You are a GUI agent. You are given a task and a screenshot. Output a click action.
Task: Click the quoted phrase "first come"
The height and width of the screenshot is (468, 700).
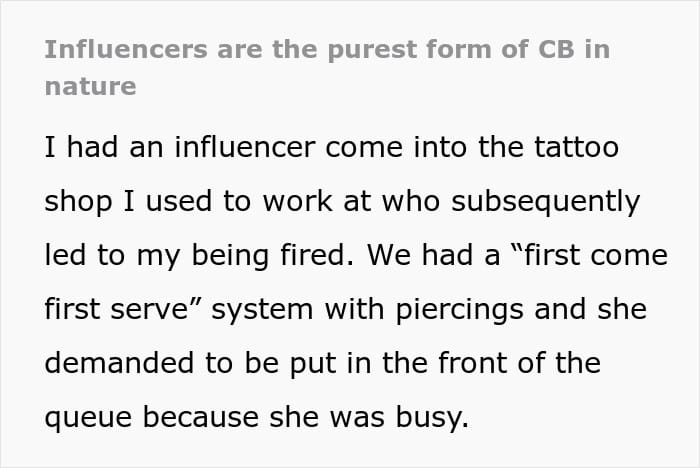[x=578, y=254]
